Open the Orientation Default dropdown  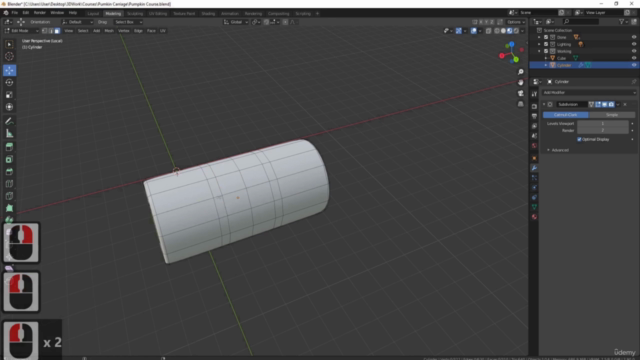coord(77,22)
